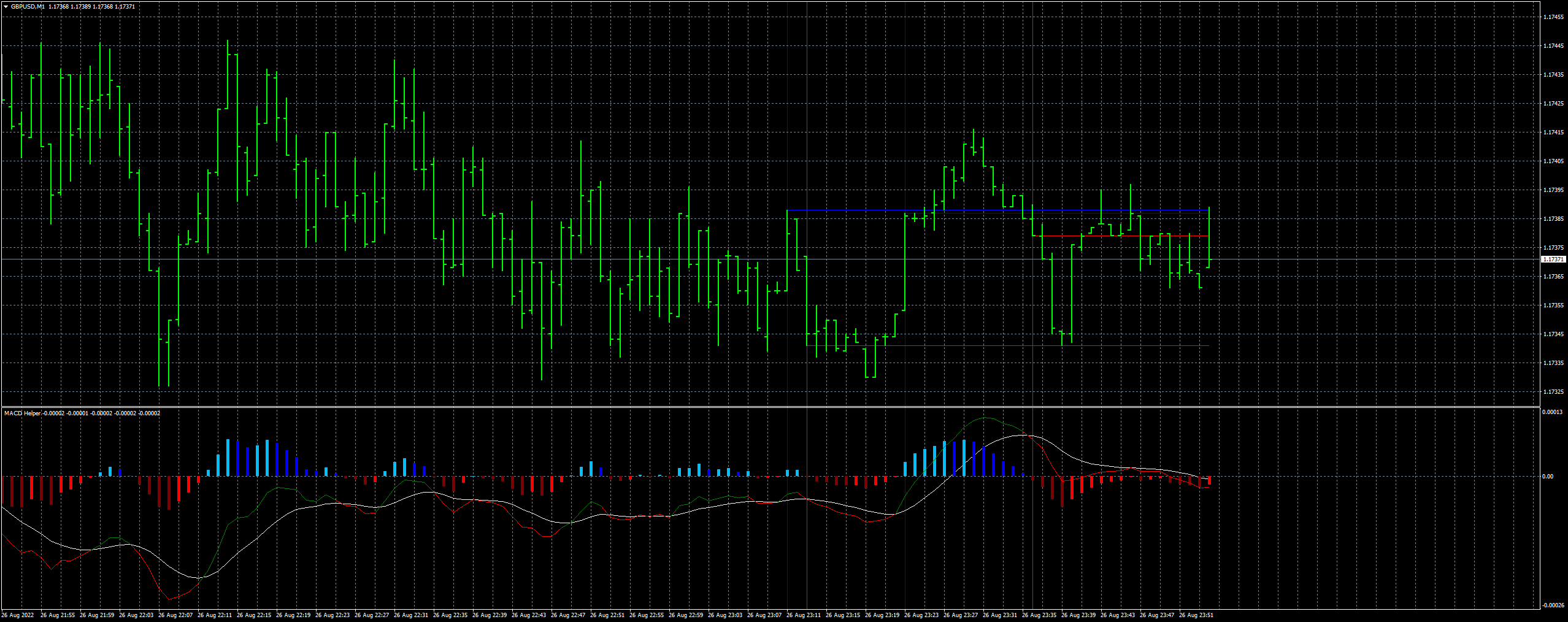Click the GBPUSD,M1 chart title text

tap(28, 7)
